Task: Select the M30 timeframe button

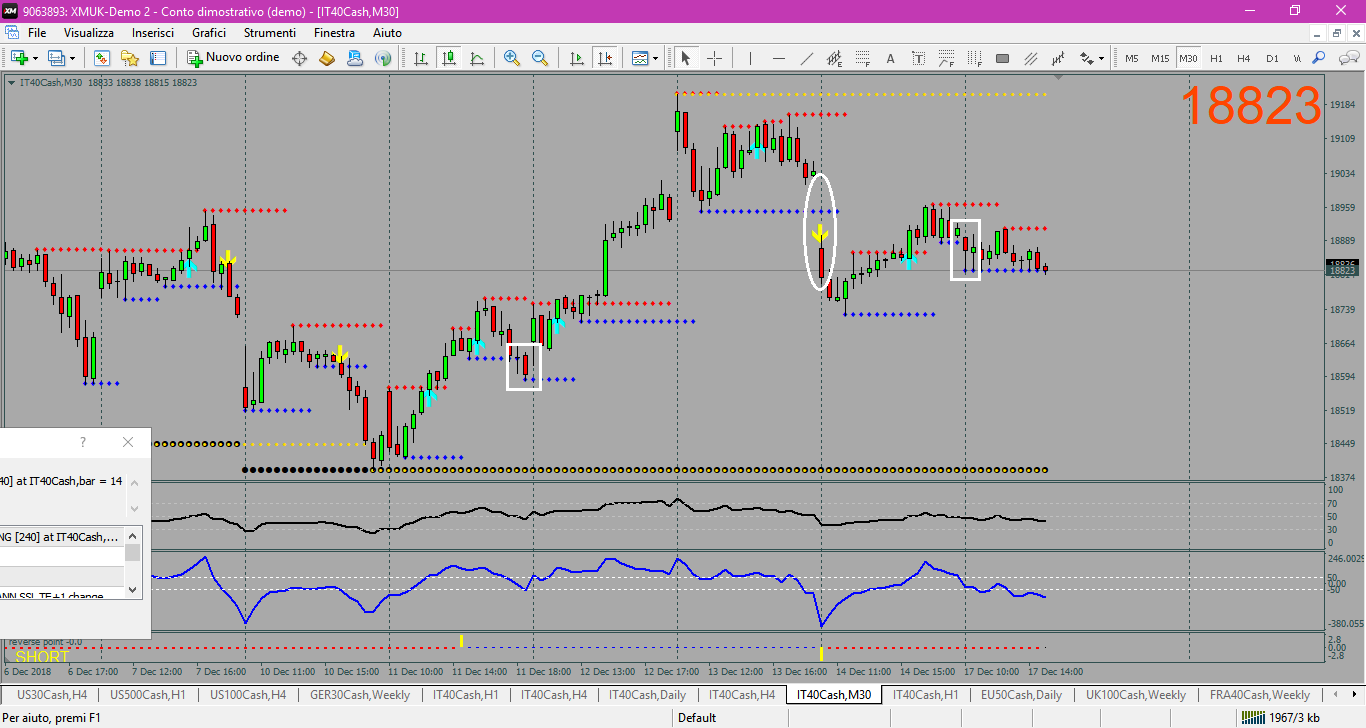Action: pyautogui.click(x=1188, y=58)
